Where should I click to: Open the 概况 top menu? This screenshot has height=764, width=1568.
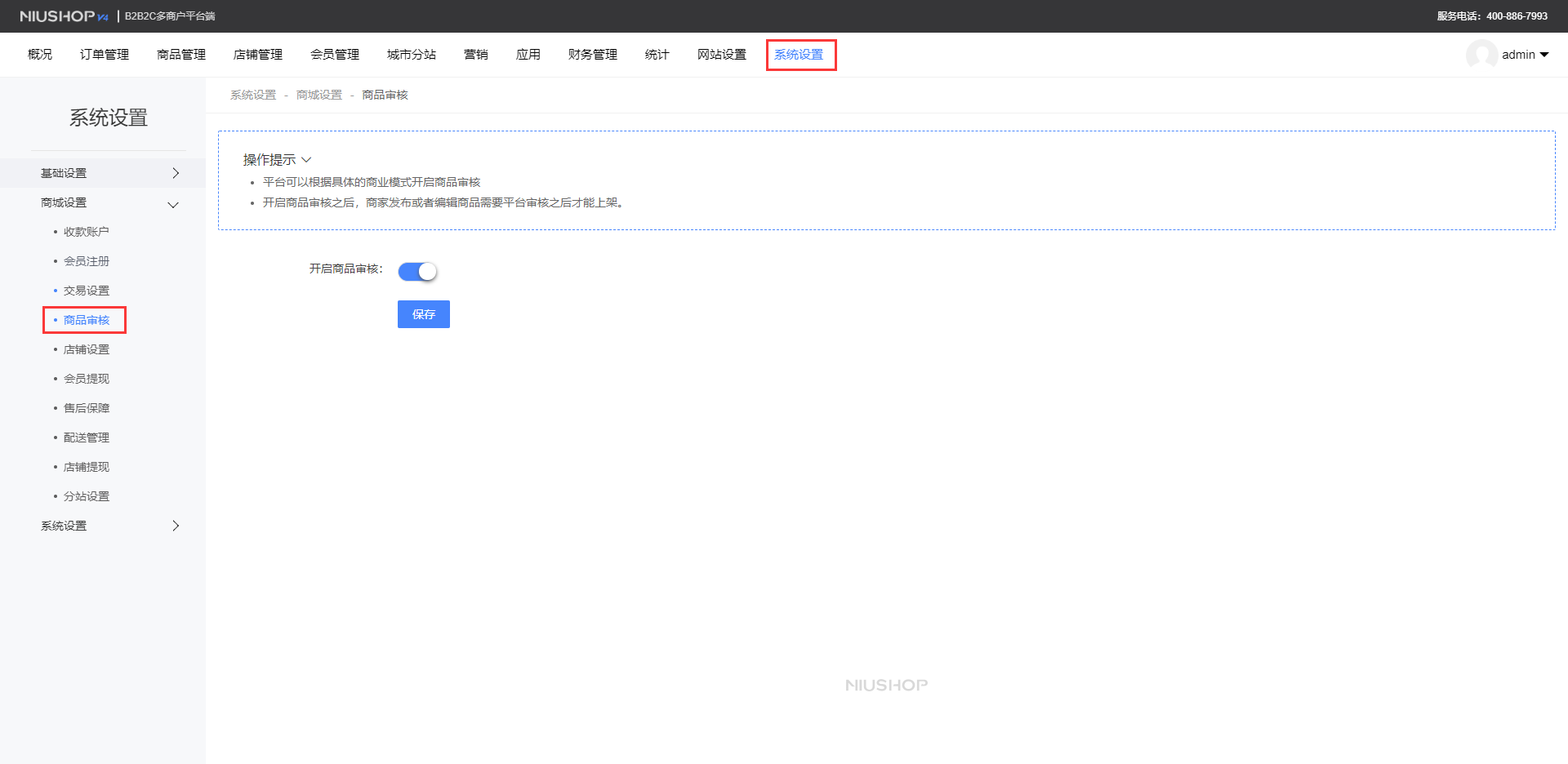(x=40, y=55)
